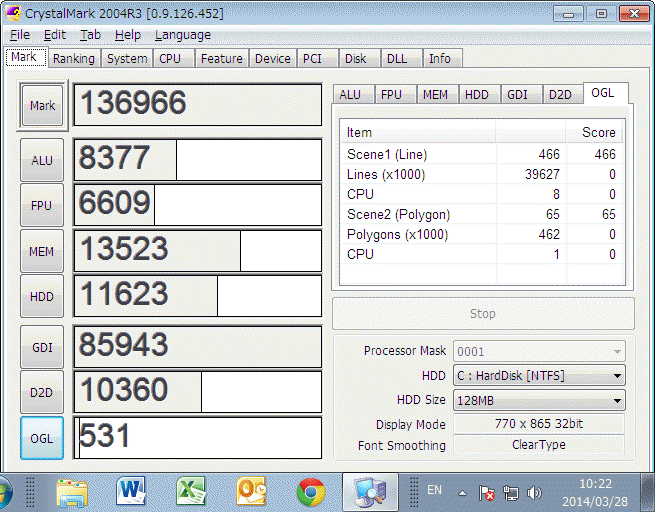Open the File menu
655x512 pixels.
pos(20,35)
